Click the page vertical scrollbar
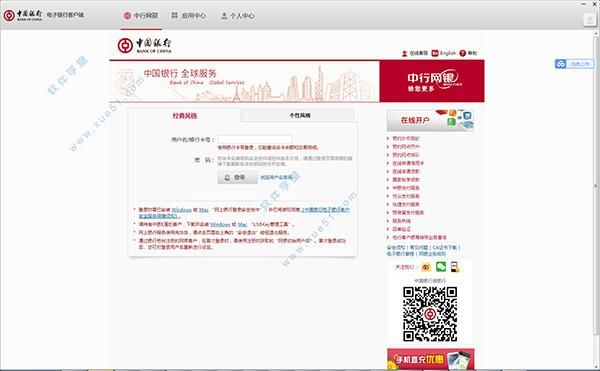 coord(596,199)
